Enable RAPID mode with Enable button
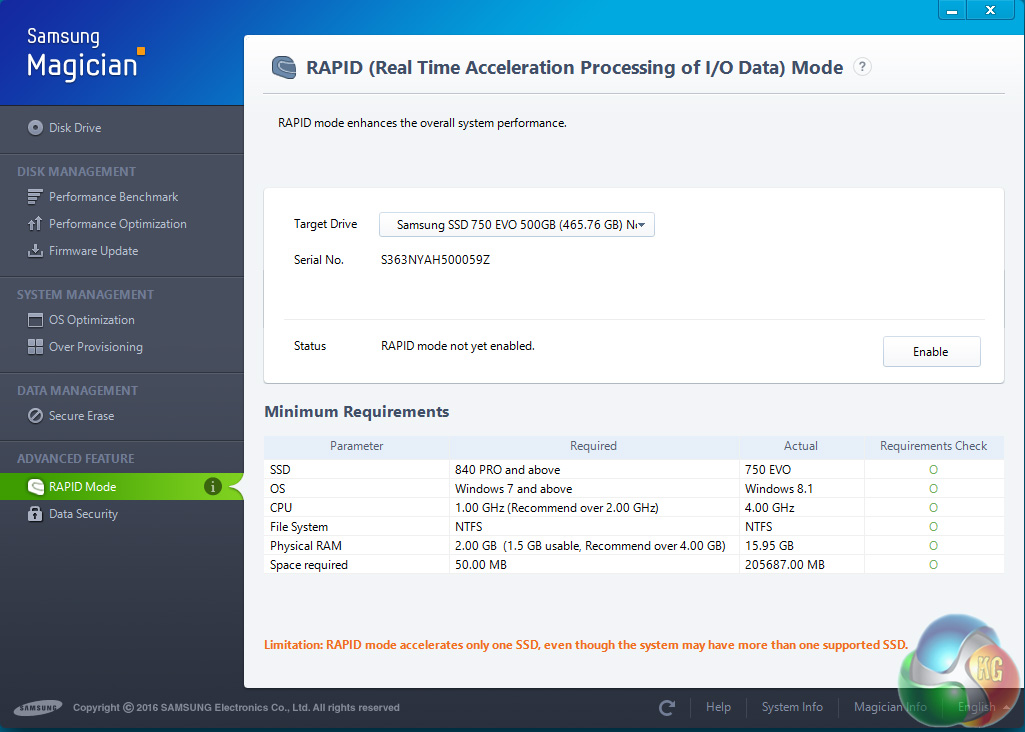Viewport: 1025px width, 732px height. 931,352
